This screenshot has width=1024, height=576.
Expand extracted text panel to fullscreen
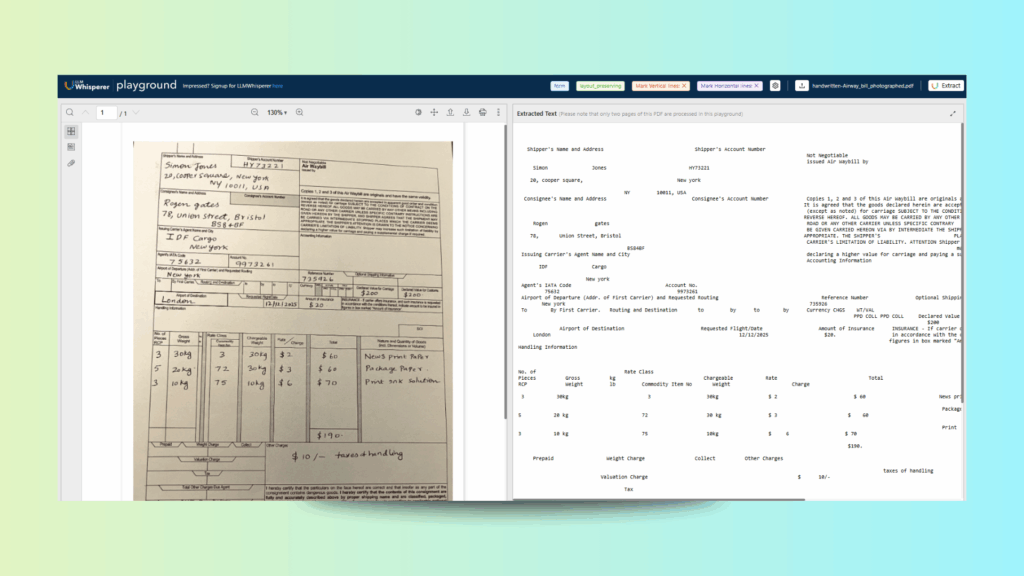[x=952, y=114]
